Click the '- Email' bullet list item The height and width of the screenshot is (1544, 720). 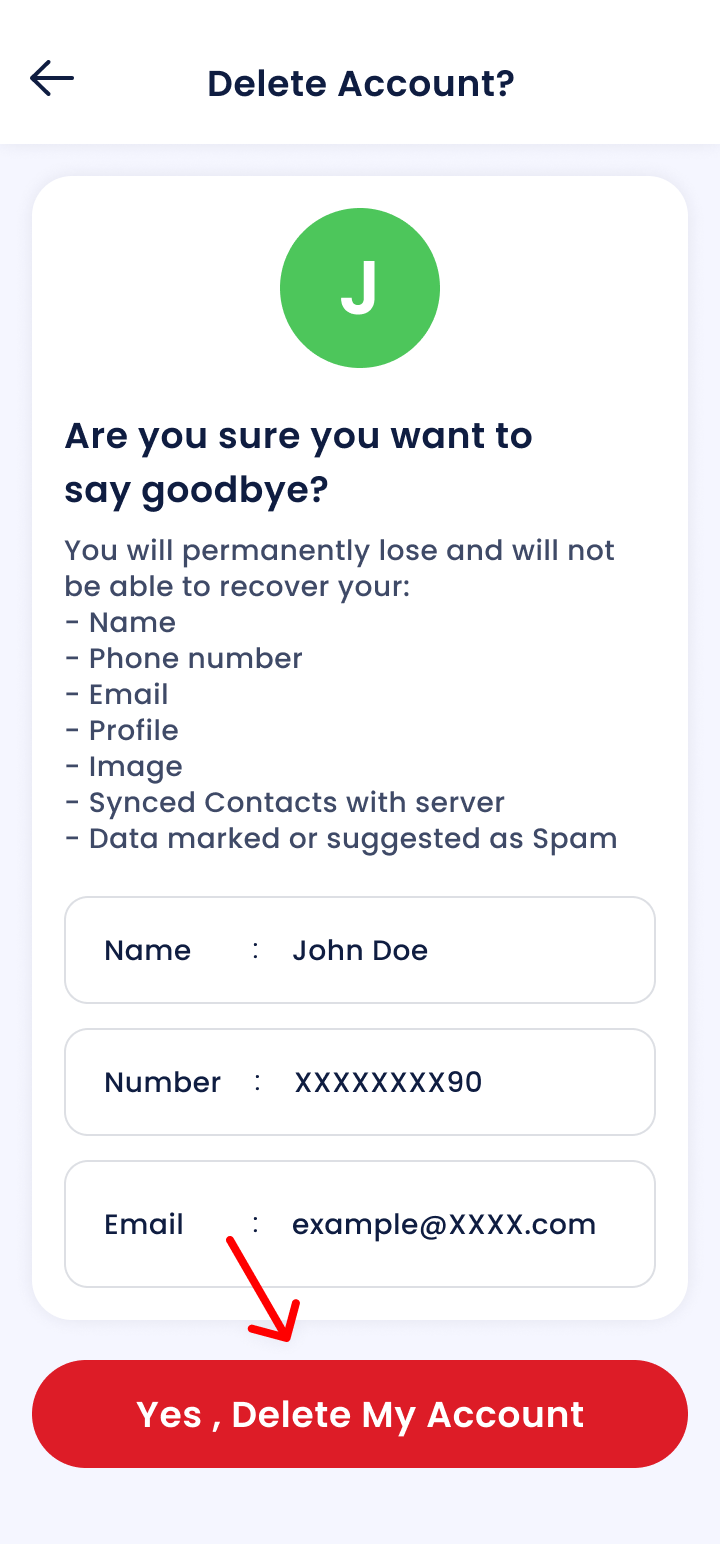tap(117, 694)
